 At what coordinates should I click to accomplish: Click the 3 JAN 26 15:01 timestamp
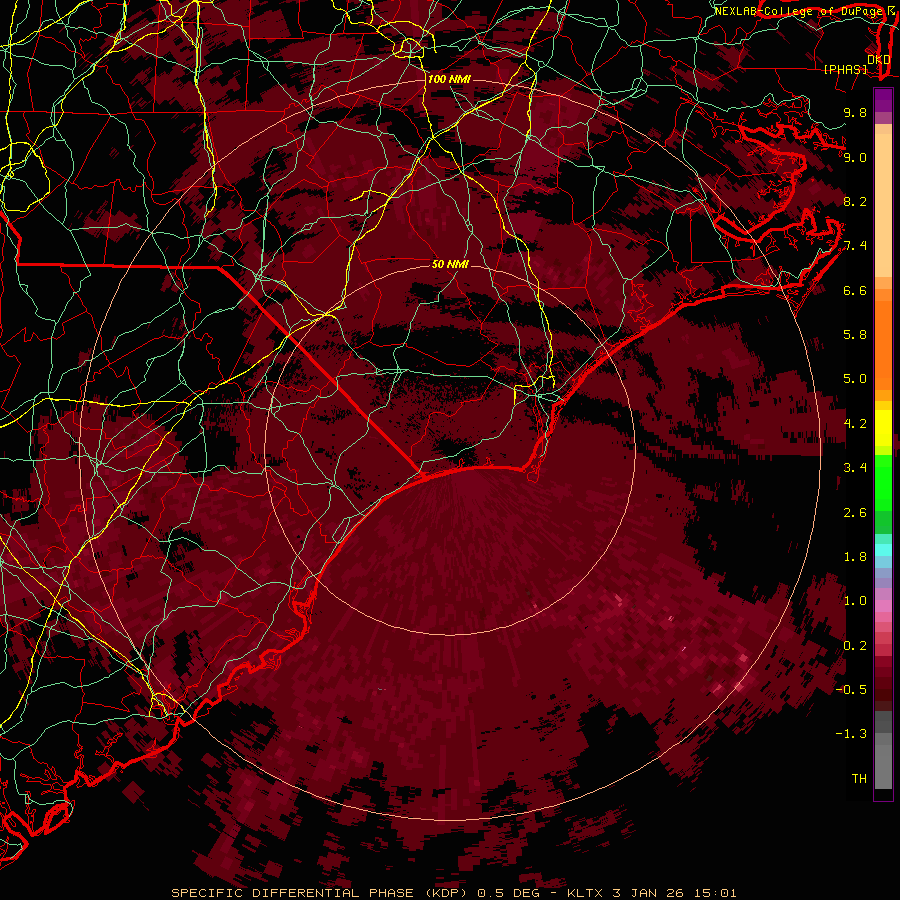tap(674, 893)
